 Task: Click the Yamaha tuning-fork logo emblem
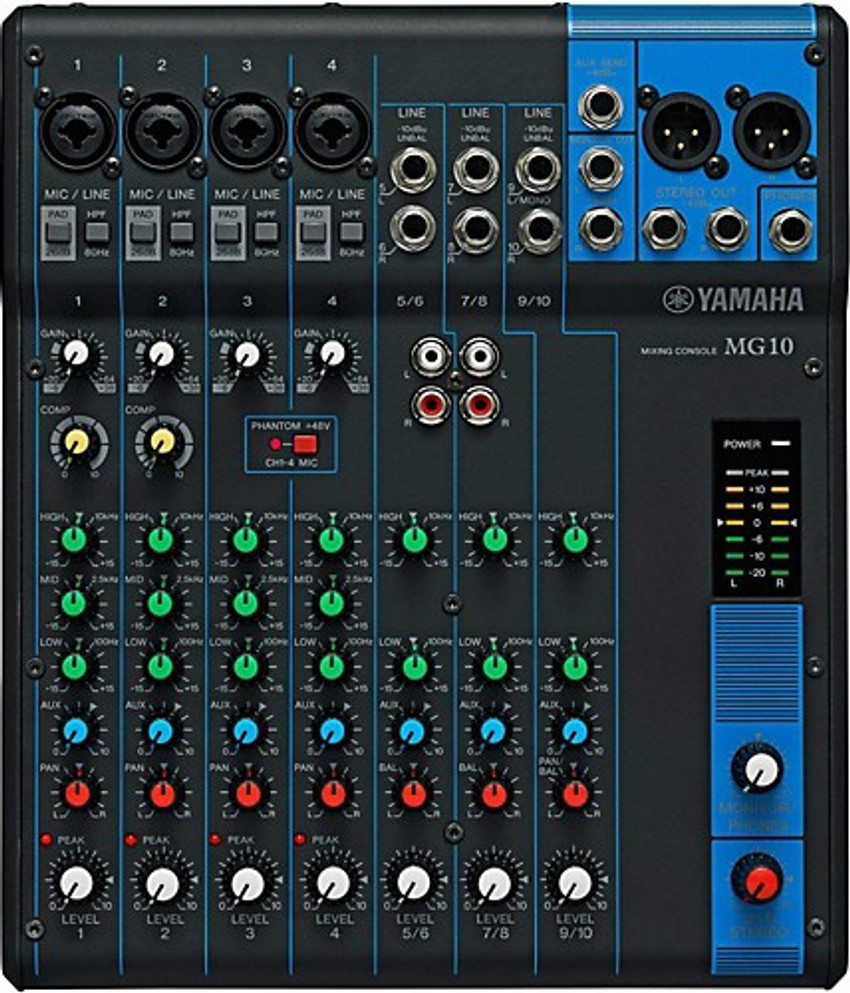pyautogui.click(x=678, y=299)
